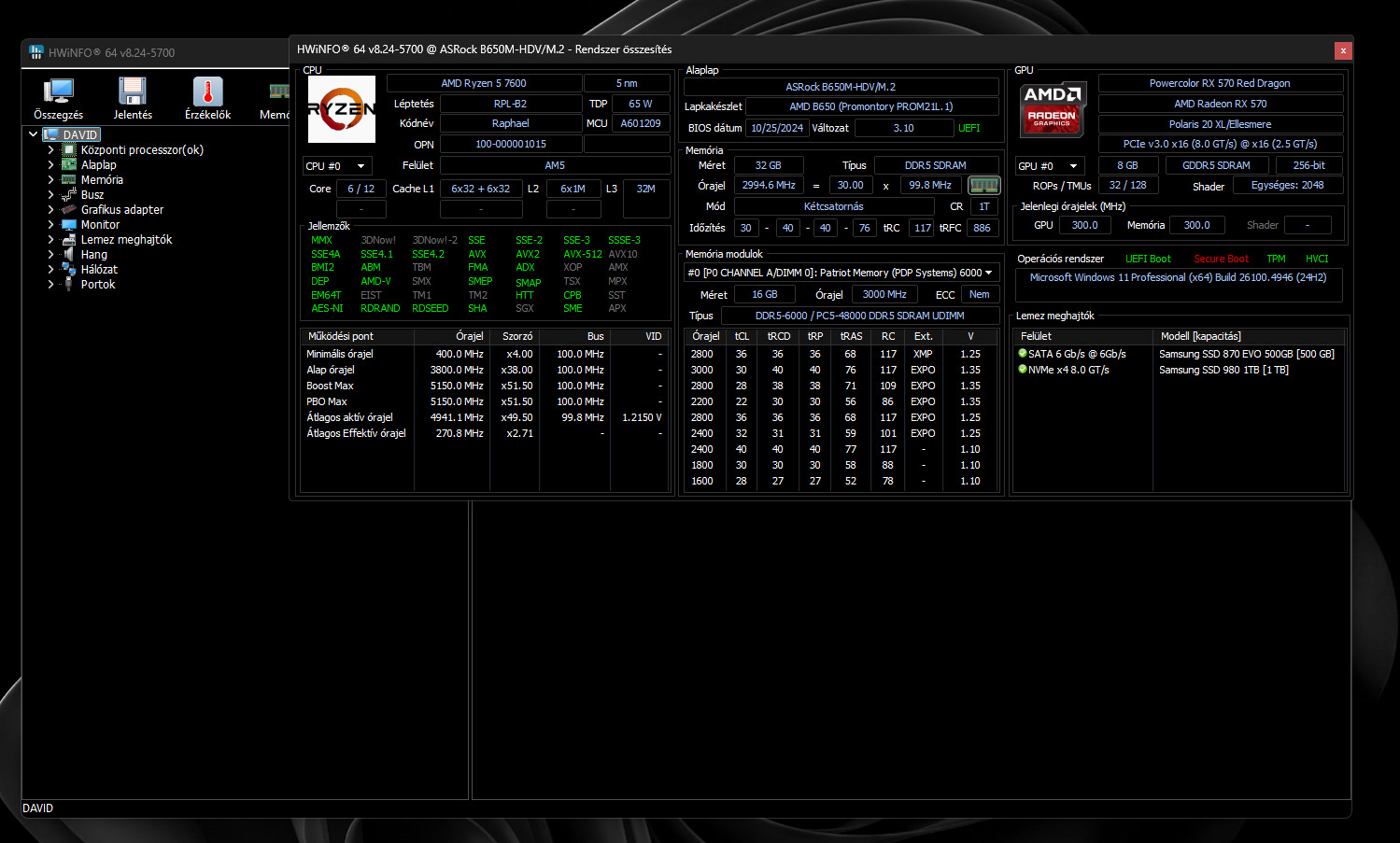
Task: Select the Samsung SSD 980 1TB entry
Action: 1223,370
